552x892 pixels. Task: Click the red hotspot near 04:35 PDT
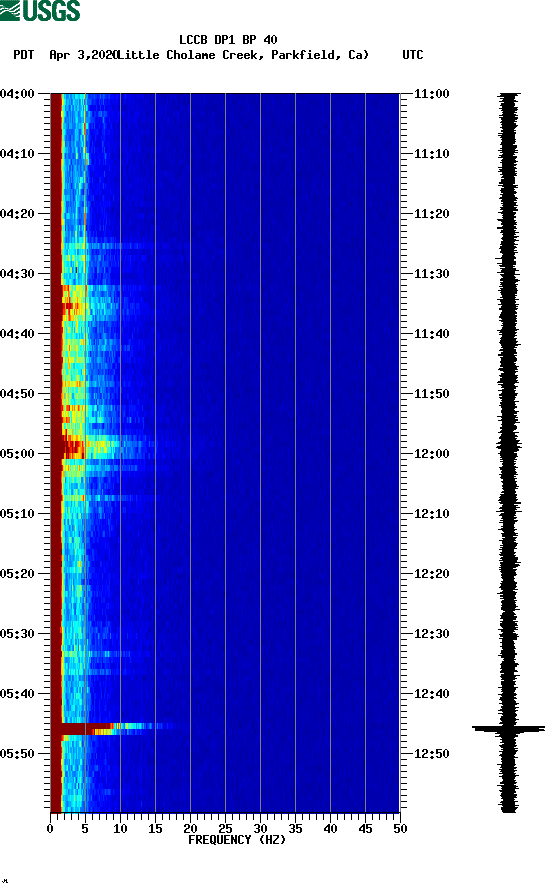coord(69,306)
